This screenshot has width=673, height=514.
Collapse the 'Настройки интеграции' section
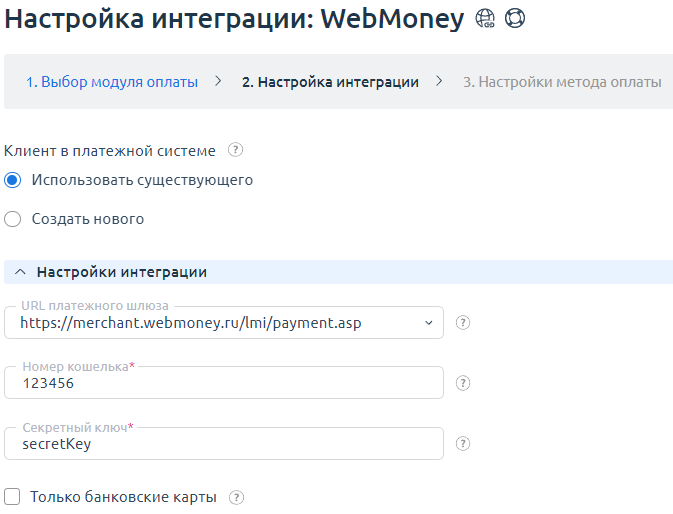pos(21,272)
